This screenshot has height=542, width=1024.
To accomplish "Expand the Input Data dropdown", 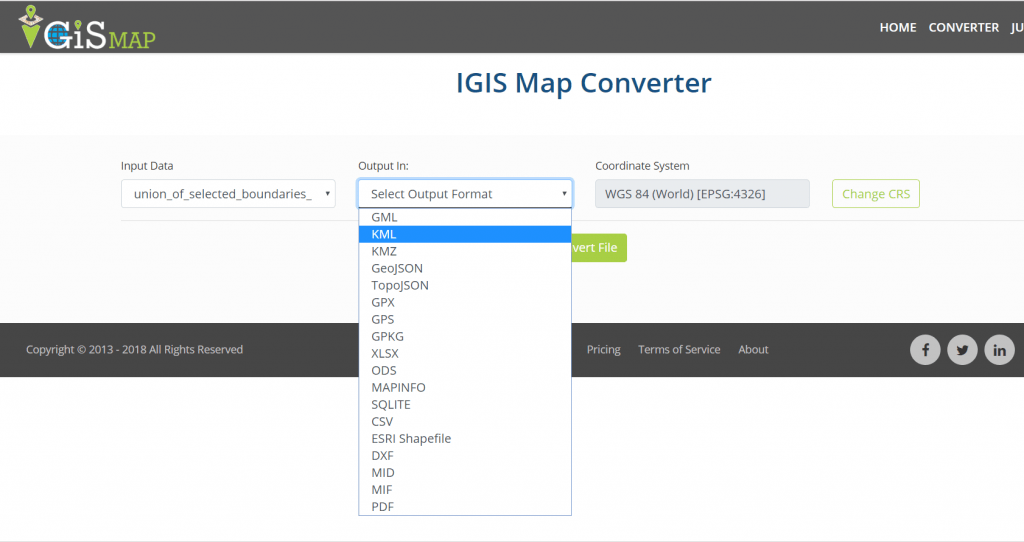I will (228, 194).
